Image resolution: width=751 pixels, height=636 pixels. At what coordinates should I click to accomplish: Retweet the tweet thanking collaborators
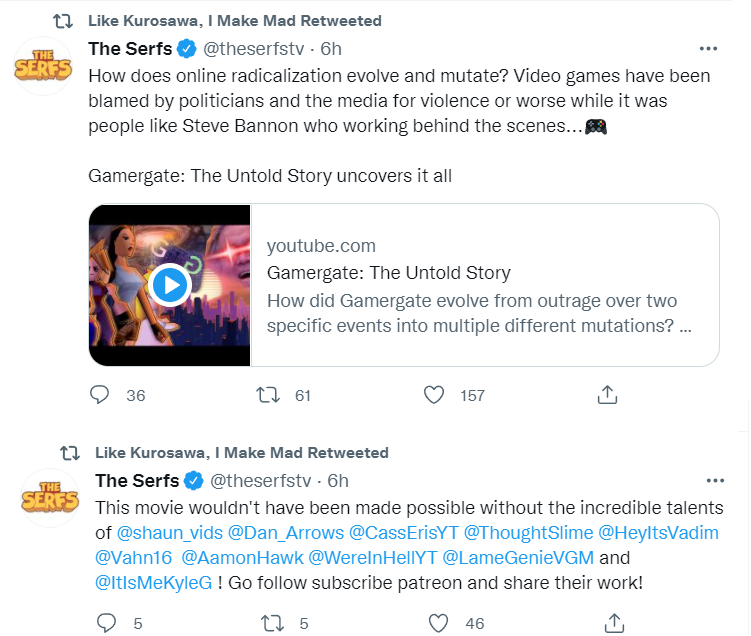coord(269,623)
